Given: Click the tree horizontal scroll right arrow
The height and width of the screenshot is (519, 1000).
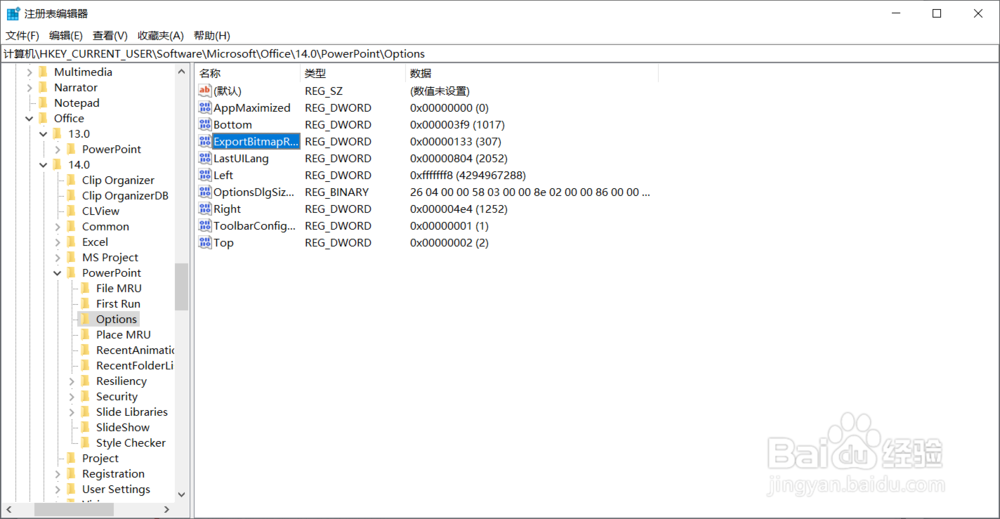Looking at the screenshot, I should [x=167, y=509].
